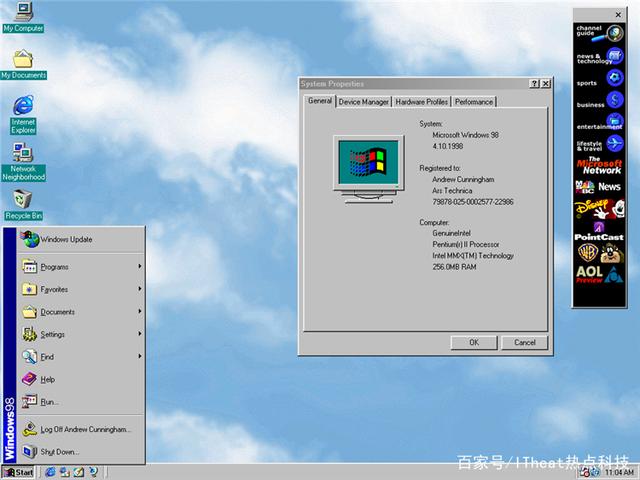Open the Favorites submenu

(81, 289)
